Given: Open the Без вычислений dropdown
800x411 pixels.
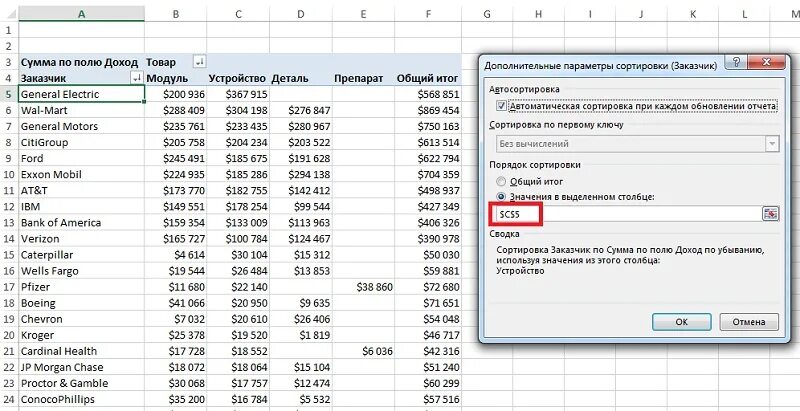Looking at the screenshot, I should [x=772, y=144].
